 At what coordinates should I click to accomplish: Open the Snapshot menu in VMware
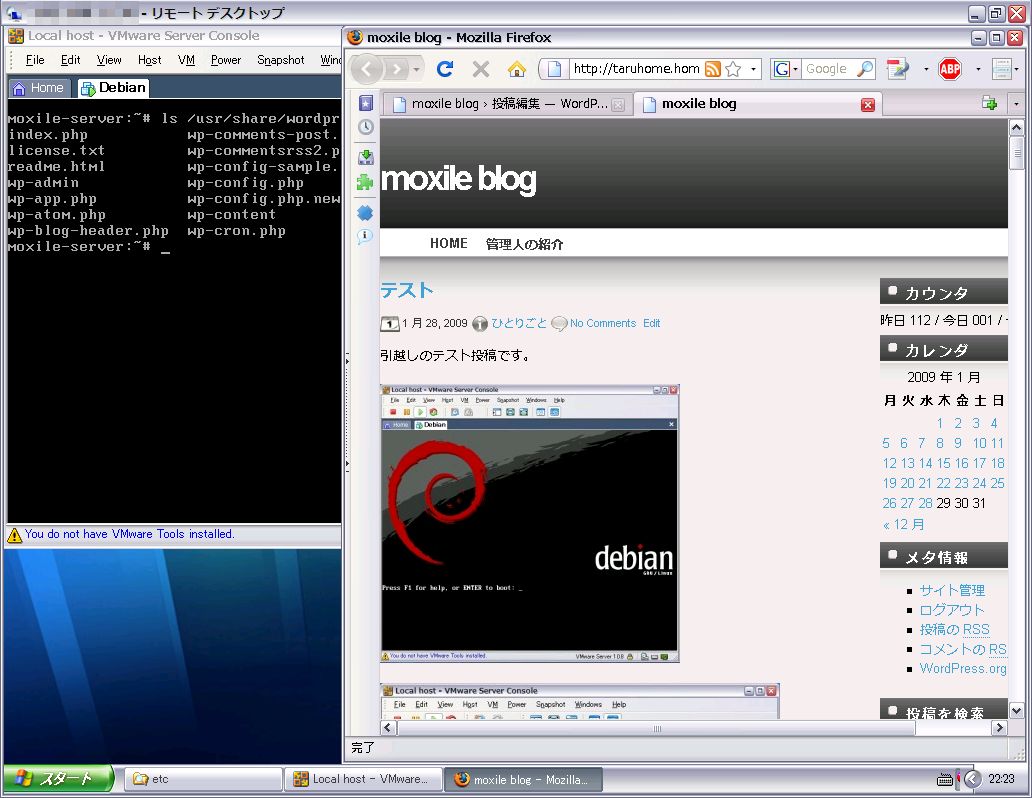pyautogui.click(x=280, y=60)
